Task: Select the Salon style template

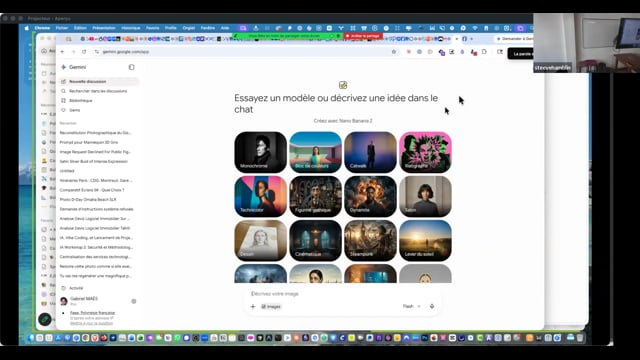Action: tap(425, 196)
